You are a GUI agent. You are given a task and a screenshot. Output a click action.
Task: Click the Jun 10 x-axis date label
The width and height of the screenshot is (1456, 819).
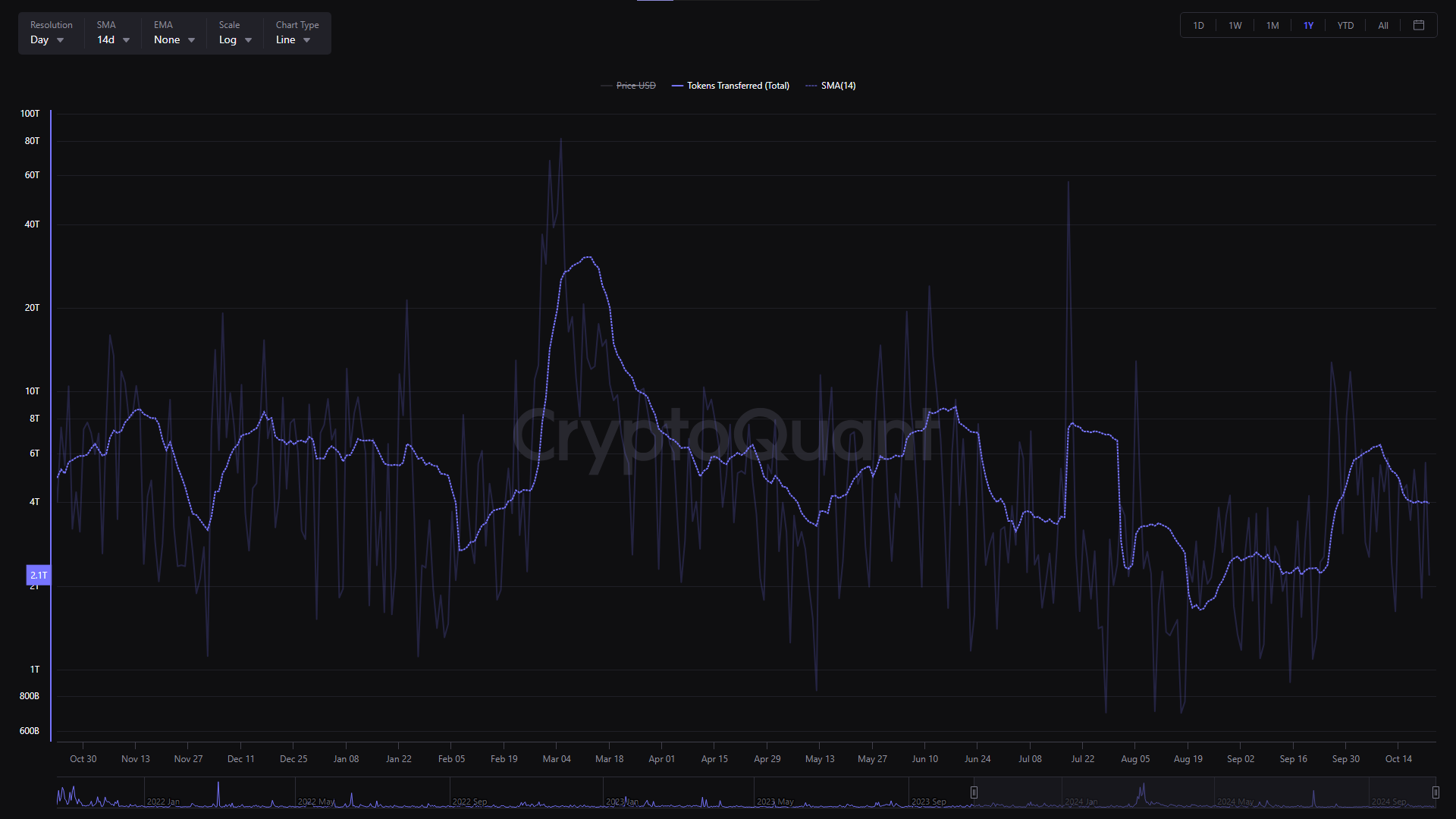click(x=924, y=759)
